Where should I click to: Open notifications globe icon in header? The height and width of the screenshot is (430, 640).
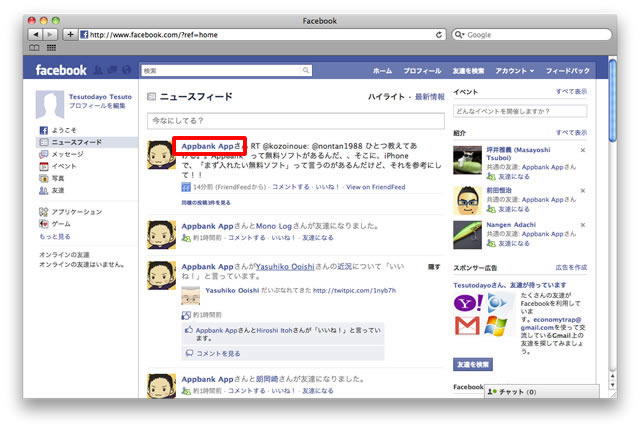[127, 70]
